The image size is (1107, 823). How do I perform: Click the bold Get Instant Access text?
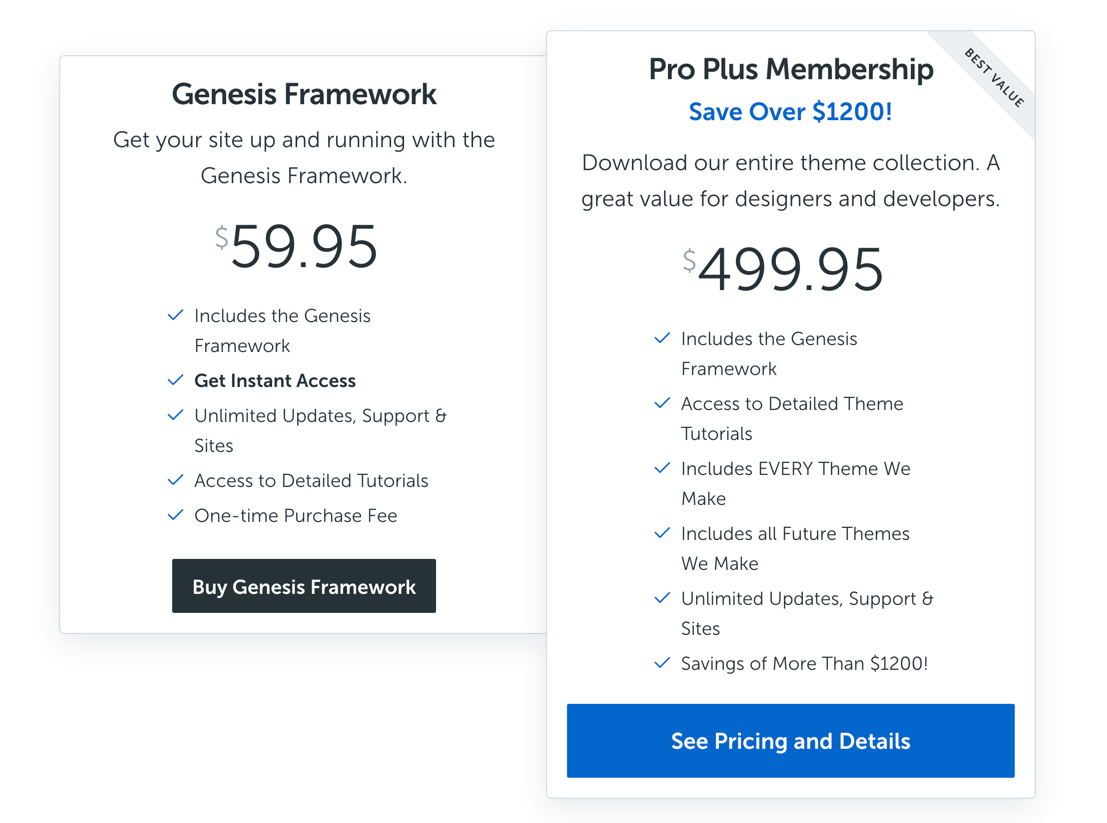(x=275, y=380)
